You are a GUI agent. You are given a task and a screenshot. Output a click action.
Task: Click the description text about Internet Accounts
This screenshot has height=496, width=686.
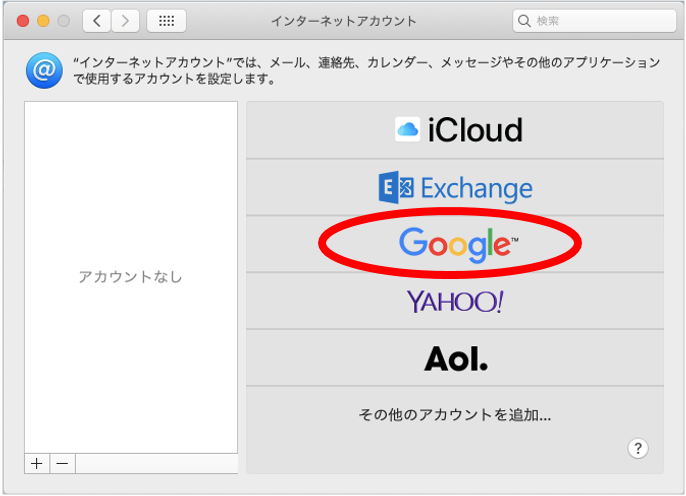[x=367, y=70]
